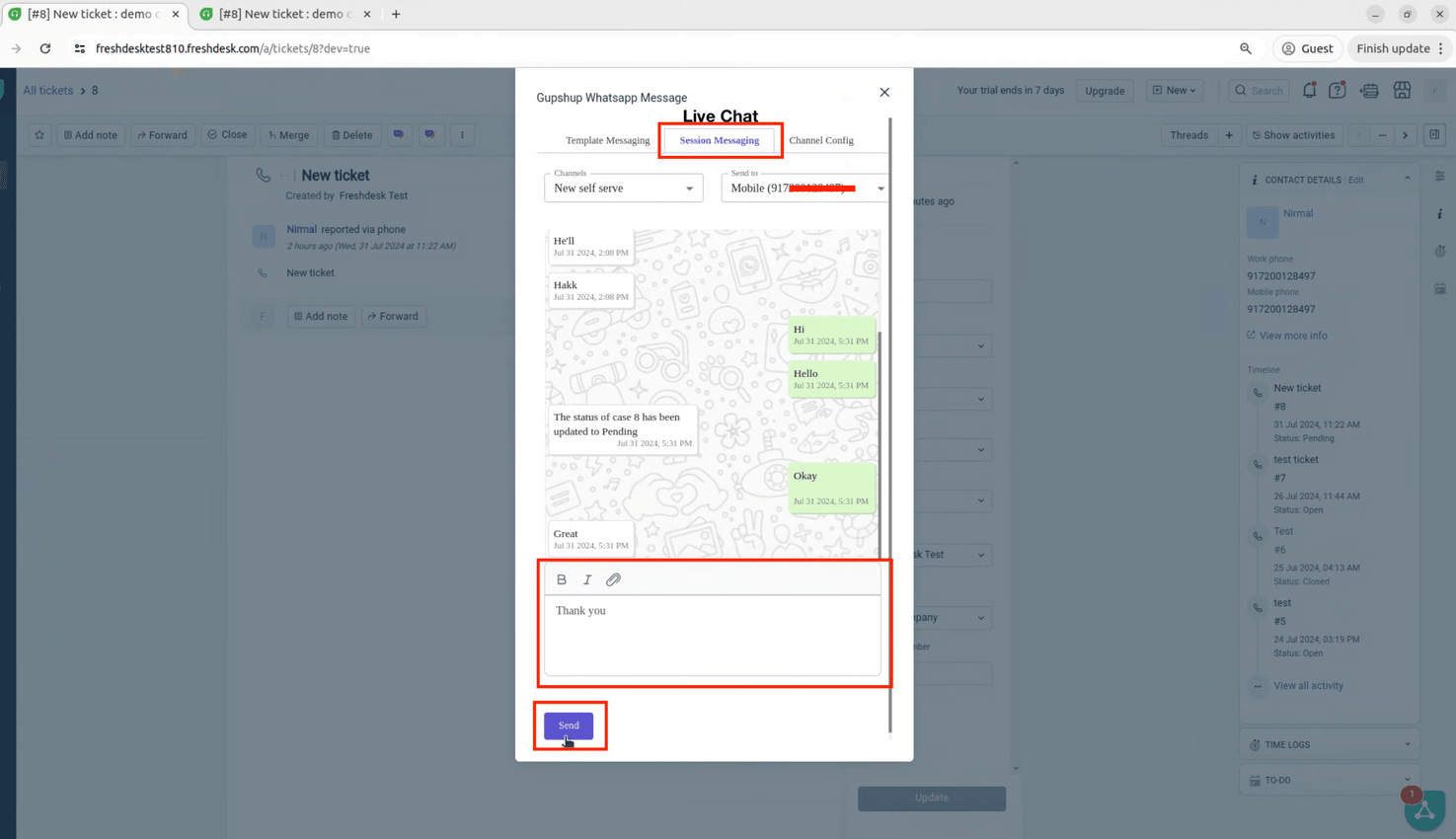This screenshot has width=1456, height=839.
Task: Star this ticket using the favorite icon
Action: (x=38, y=134)
